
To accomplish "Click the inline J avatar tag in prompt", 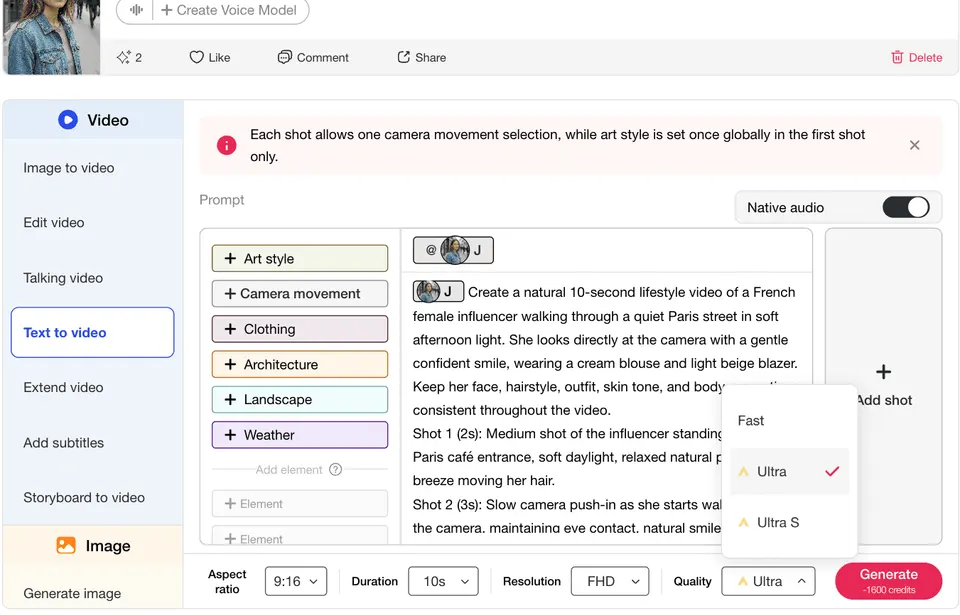I will (438, 292).
